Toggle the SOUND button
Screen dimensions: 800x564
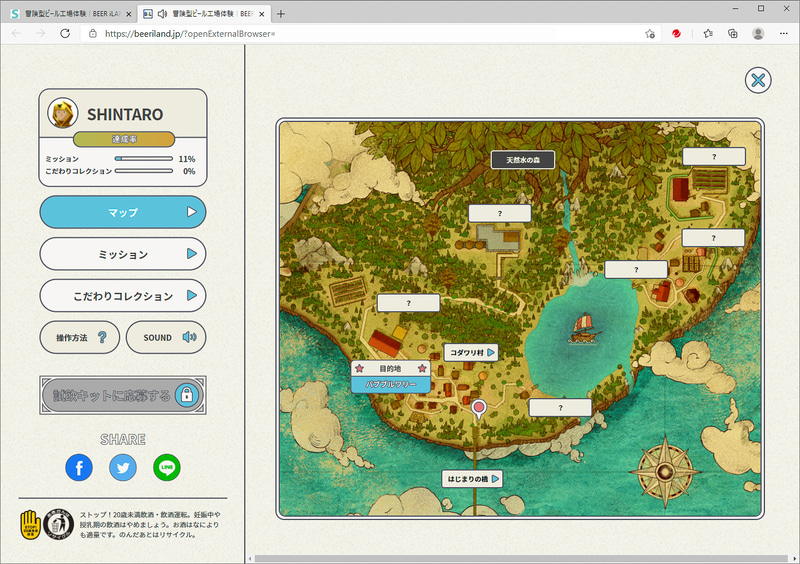(x=166, y=337)
